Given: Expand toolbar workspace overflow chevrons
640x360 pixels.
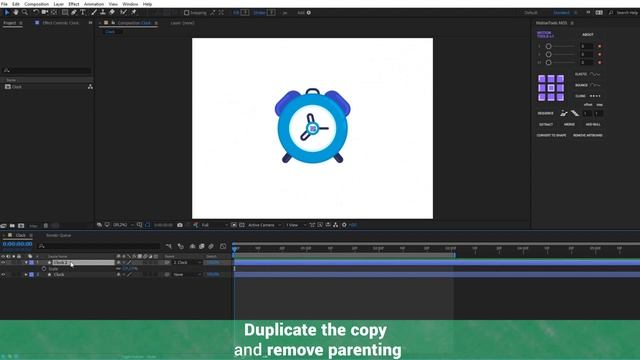Looking at the screenshot, I should 588,13.
